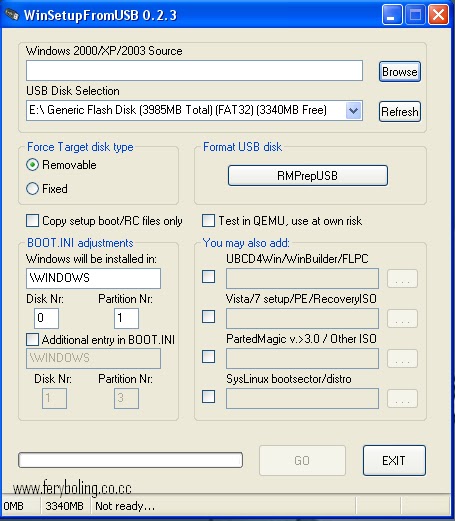Click the Windows install folder field
Viewport: 455px width, 521px height.
[x=93, y=278]
